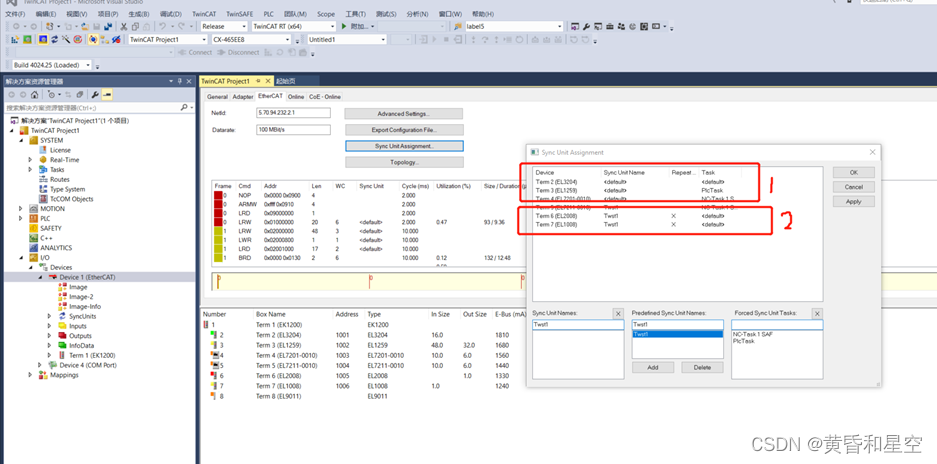Toggle Repeat mark for Term 6 (EL2008)

pos(674,216)
